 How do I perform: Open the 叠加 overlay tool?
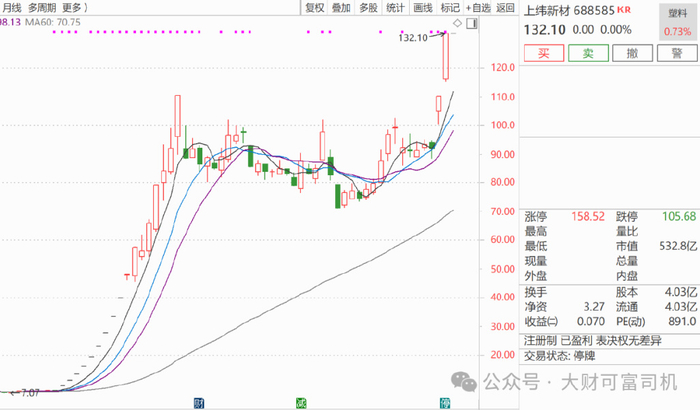point(341,8)
